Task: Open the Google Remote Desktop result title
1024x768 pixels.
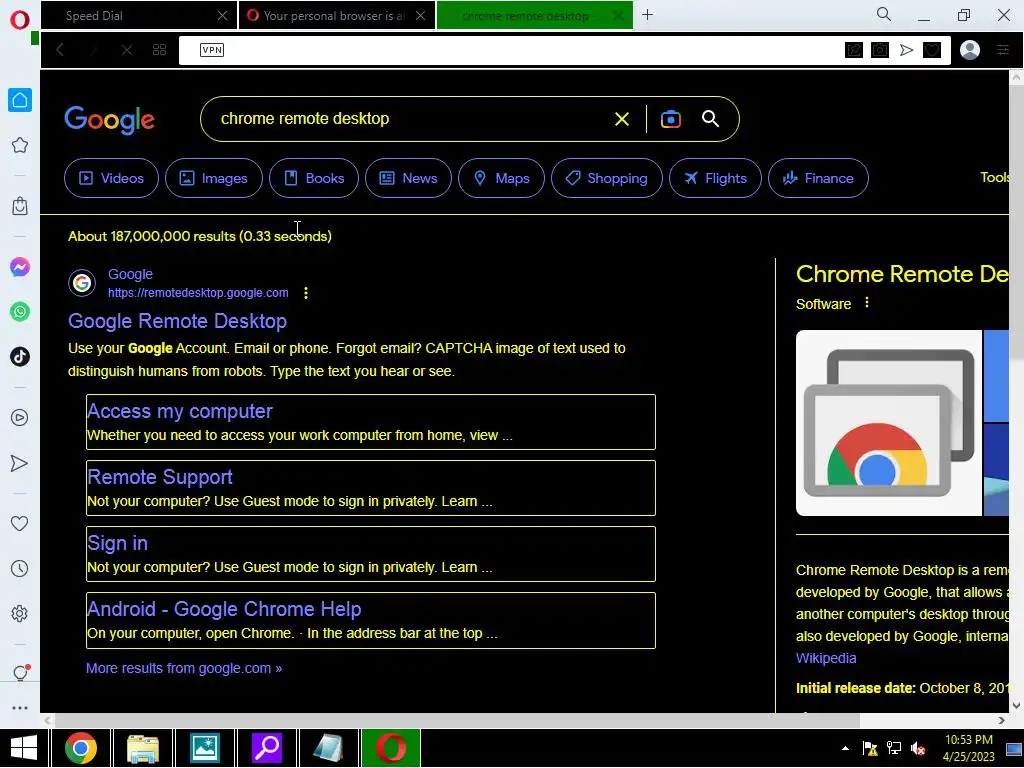Action: coord(178,321)
